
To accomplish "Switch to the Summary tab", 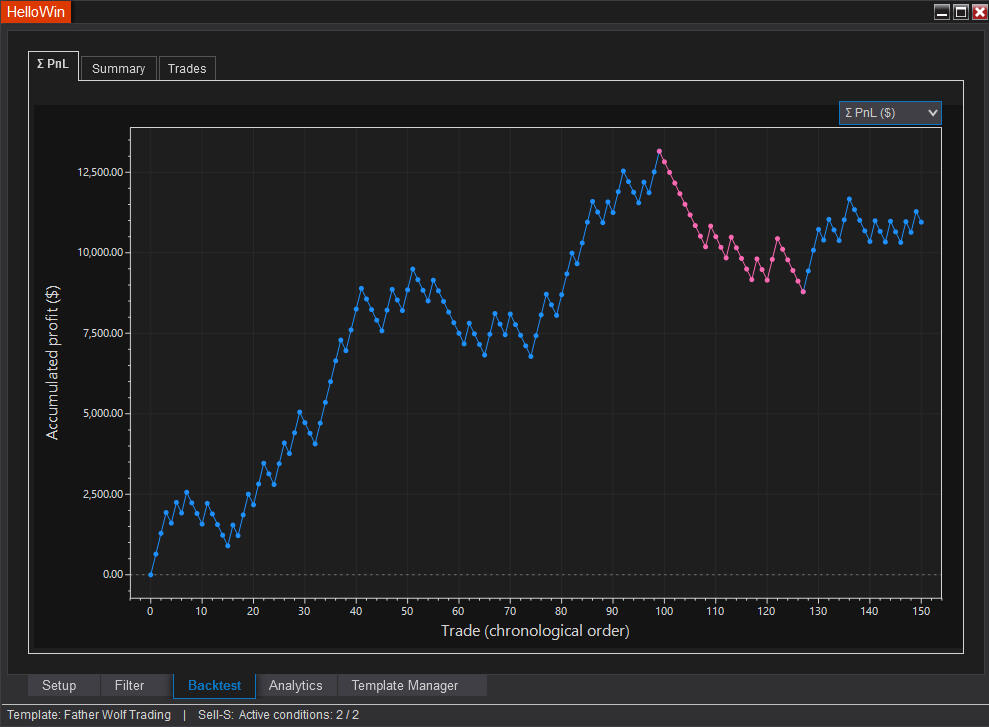I will pyautogui.click(x=118, y=68).
